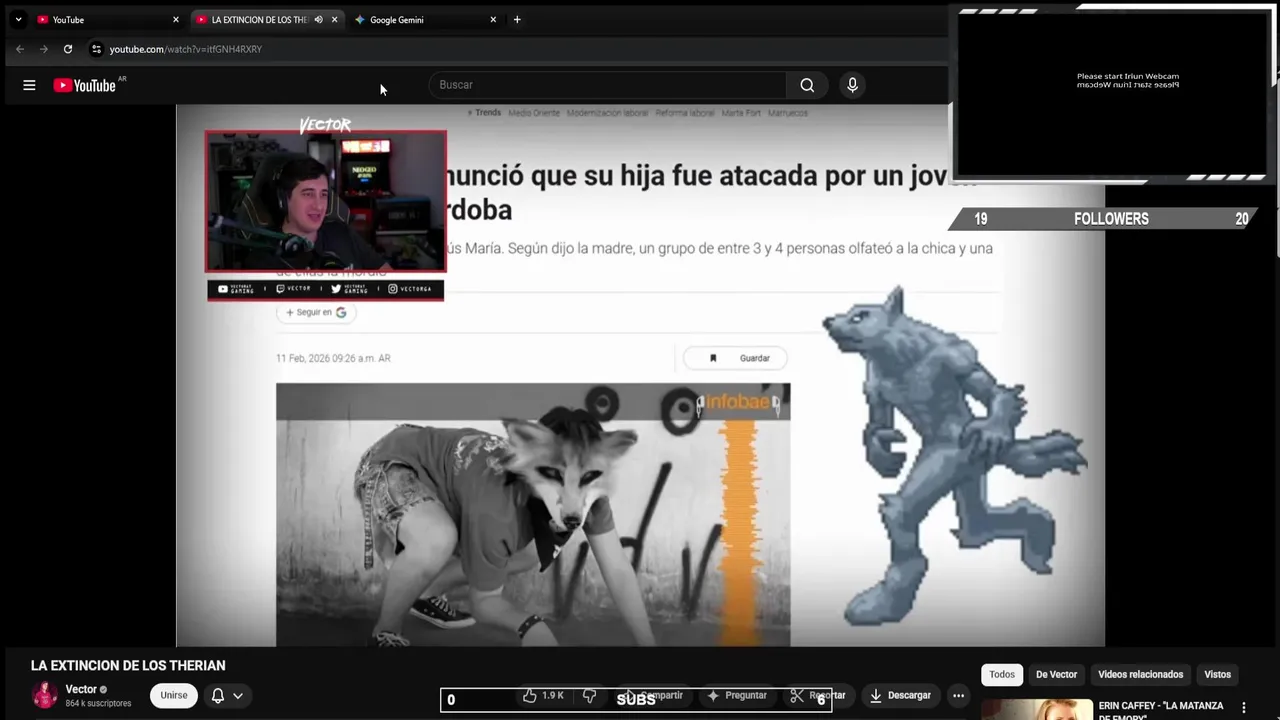Open a new browser tab
This screenshot has height=720, width=1280.
[x=517, y=19]
